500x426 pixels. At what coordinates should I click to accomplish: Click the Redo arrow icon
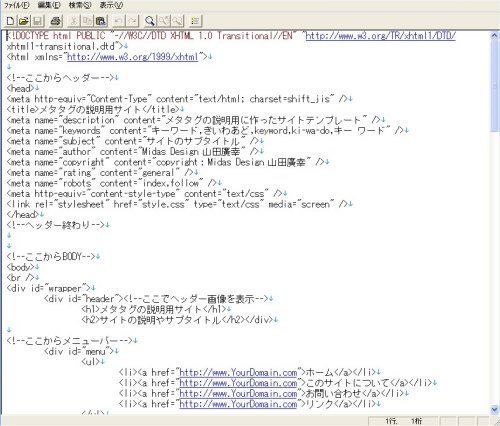click(x=133, y=21)
